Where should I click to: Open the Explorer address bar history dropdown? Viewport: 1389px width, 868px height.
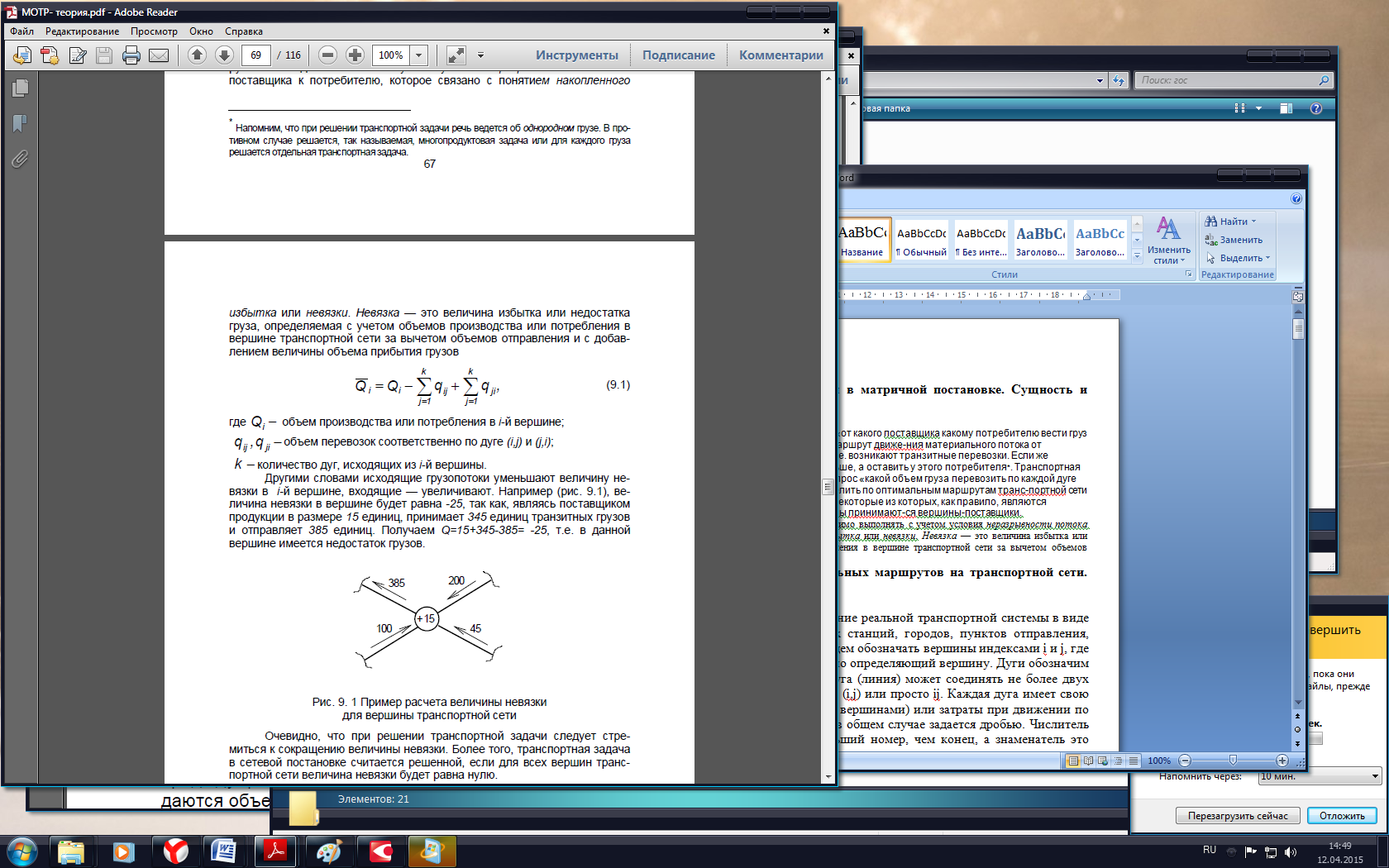1100,80
